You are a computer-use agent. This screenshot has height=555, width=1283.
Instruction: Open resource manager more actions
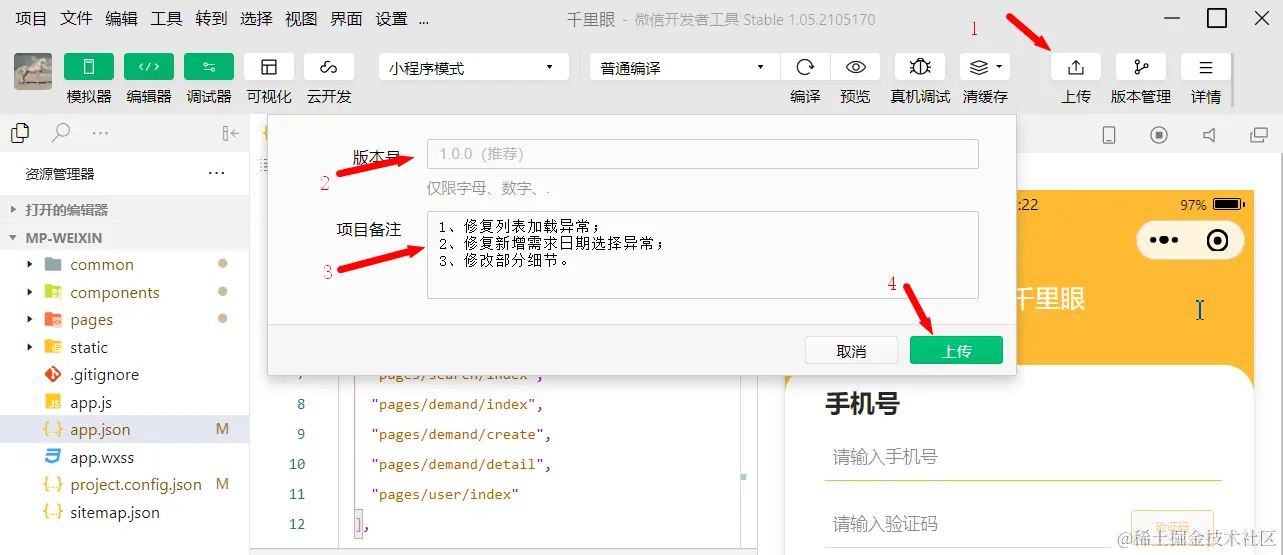216,173
